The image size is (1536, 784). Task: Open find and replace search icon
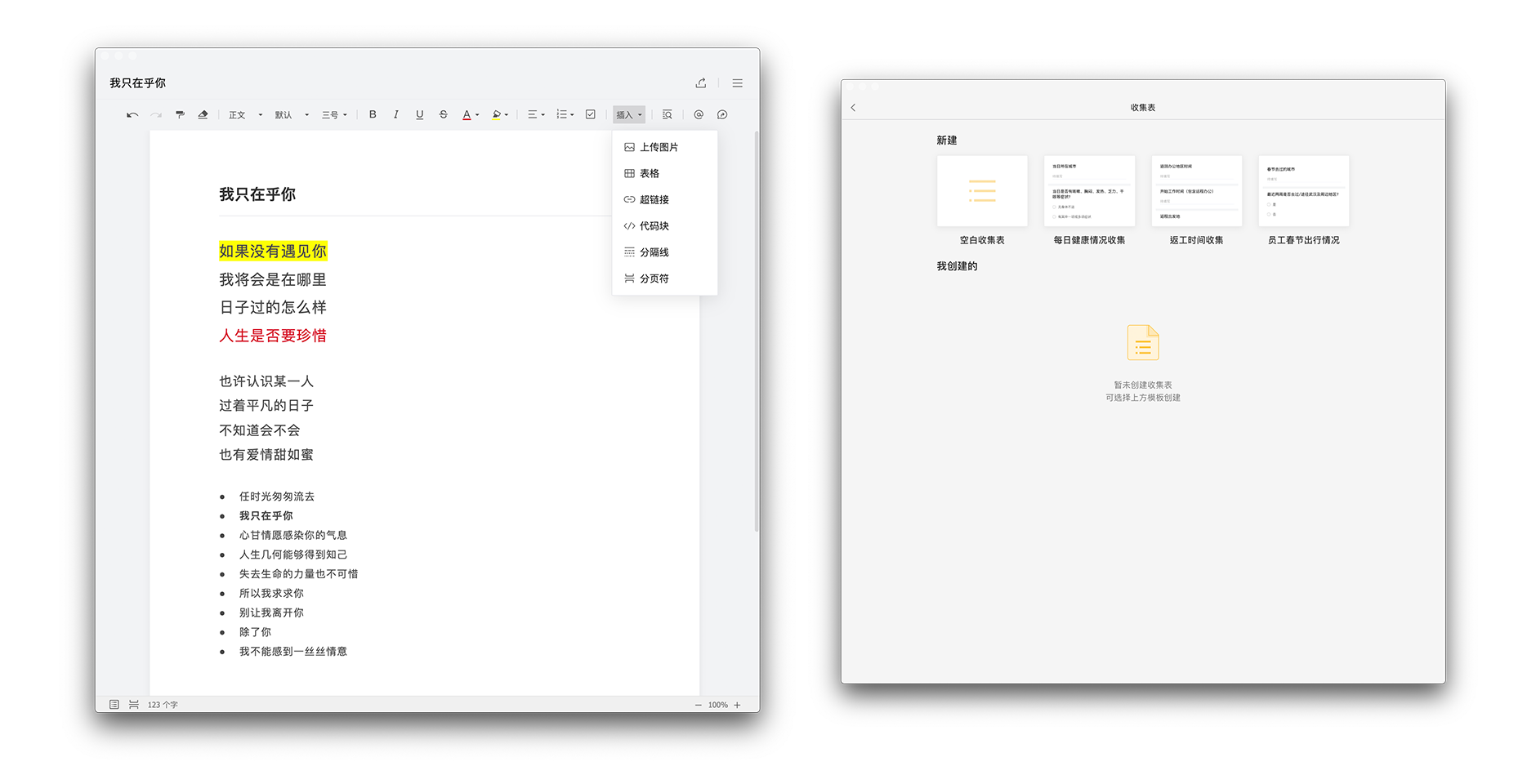pos(667,115)
